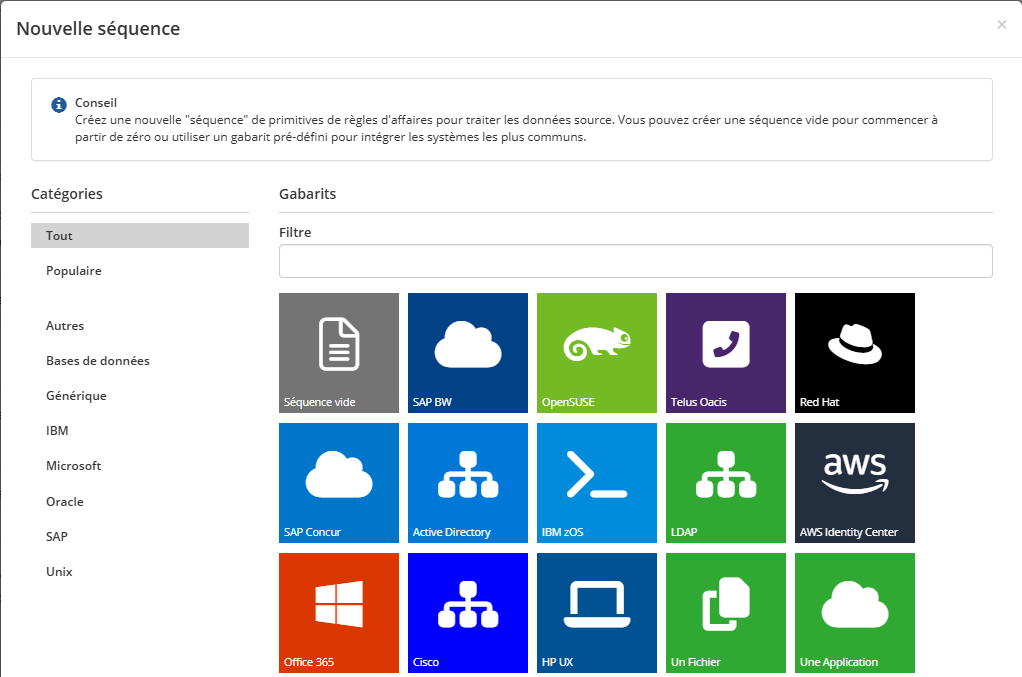Select the Cisco template tile
This screenshot has height=677, width=1022.
467,611
